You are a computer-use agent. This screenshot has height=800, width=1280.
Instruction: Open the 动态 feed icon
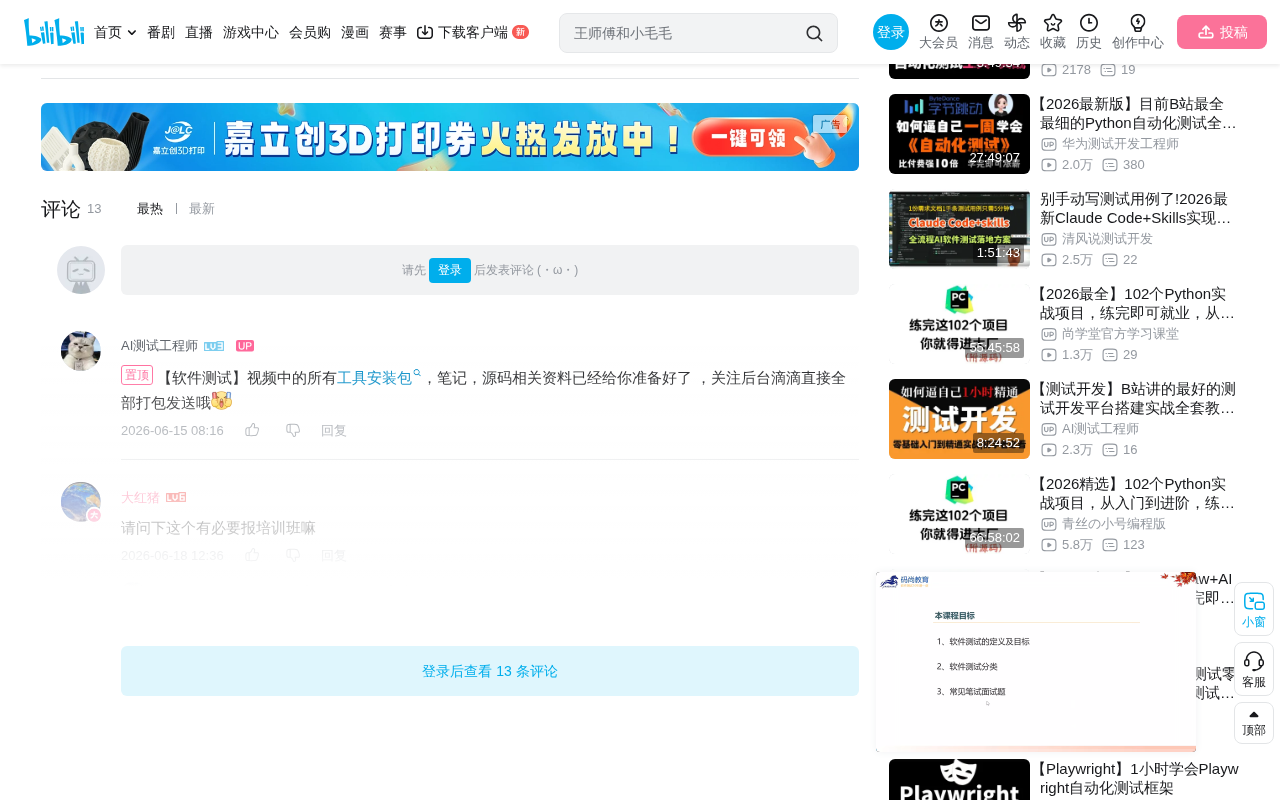coord(1017,23)
